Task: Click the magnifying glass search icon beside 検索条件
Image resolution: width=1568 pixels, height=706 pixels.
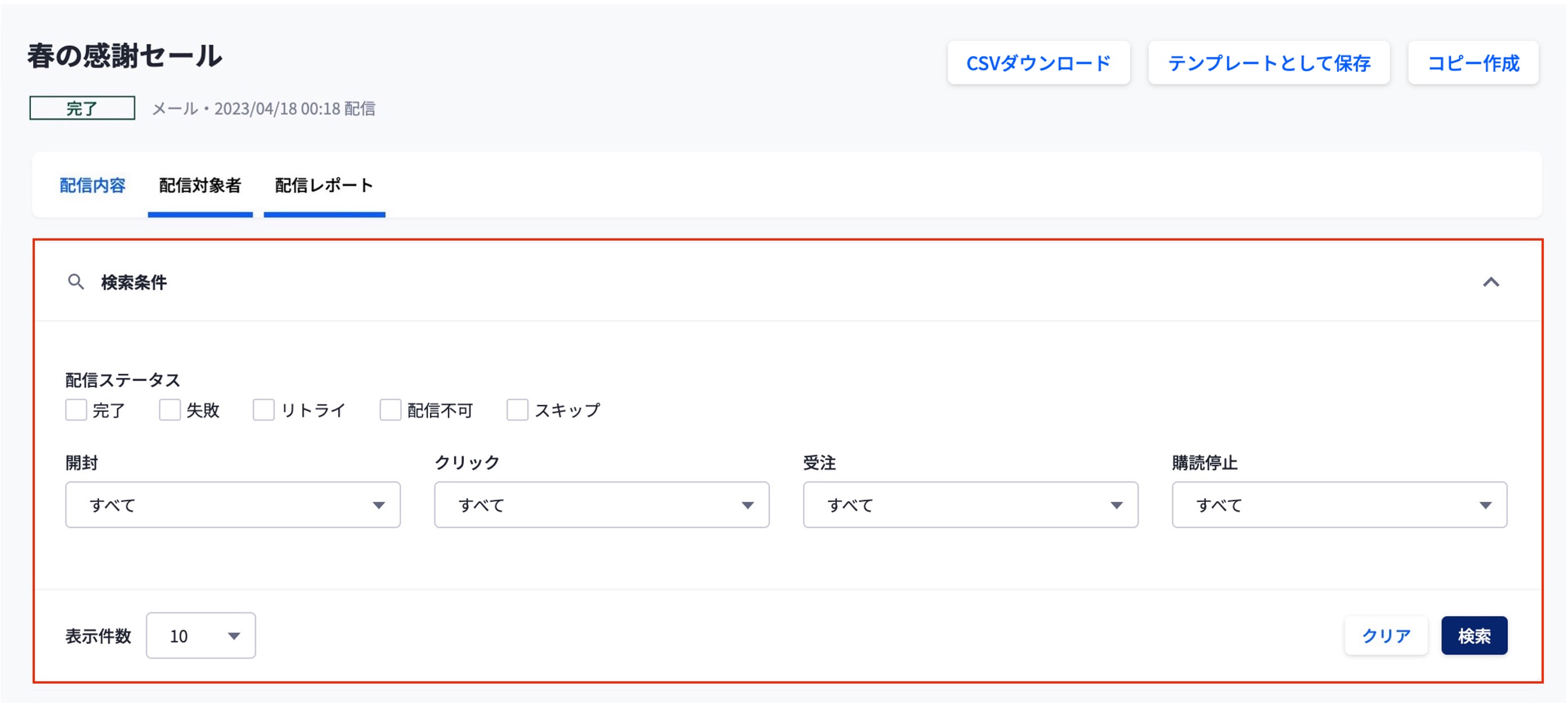Action: (x=76, y=282)
